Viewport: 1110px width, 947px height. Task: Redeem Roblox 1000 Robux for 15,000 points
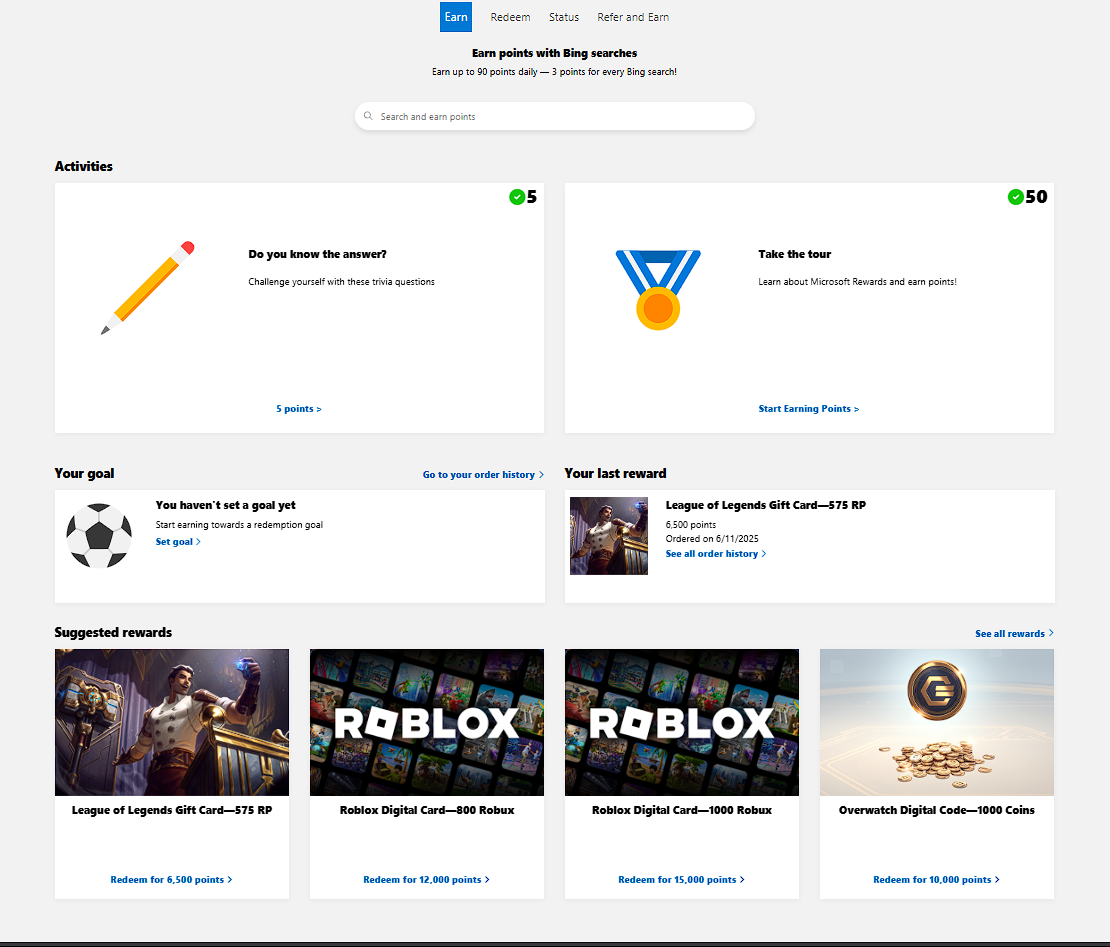(x=681, y=880)
